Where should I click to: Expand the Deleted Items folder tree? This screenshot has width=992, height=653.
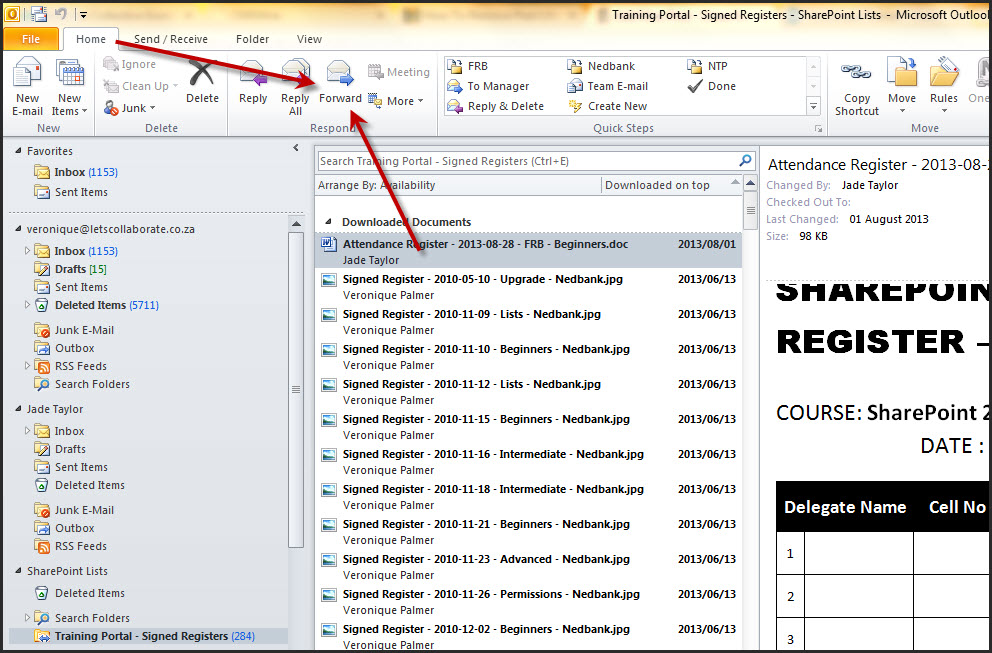pos(28,305)
